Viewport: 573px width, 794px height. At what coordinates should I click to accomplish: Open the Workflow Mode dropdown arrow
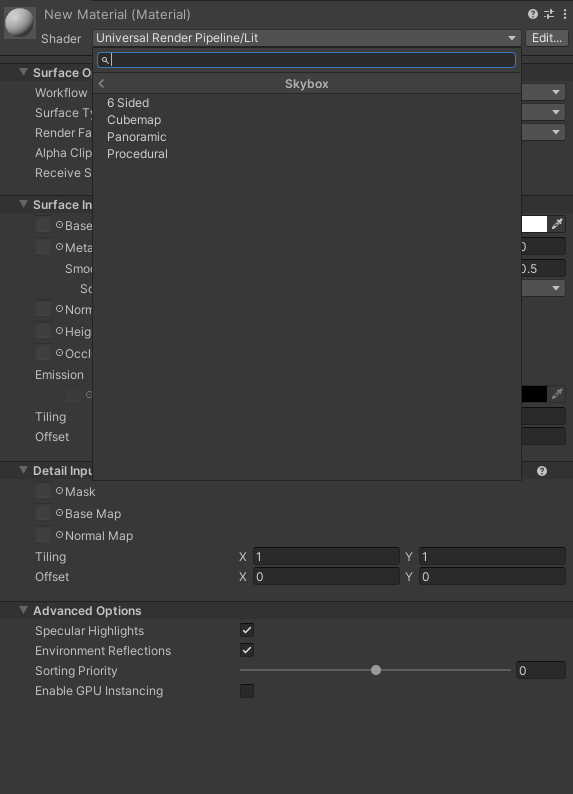click(x=556, y=92)
